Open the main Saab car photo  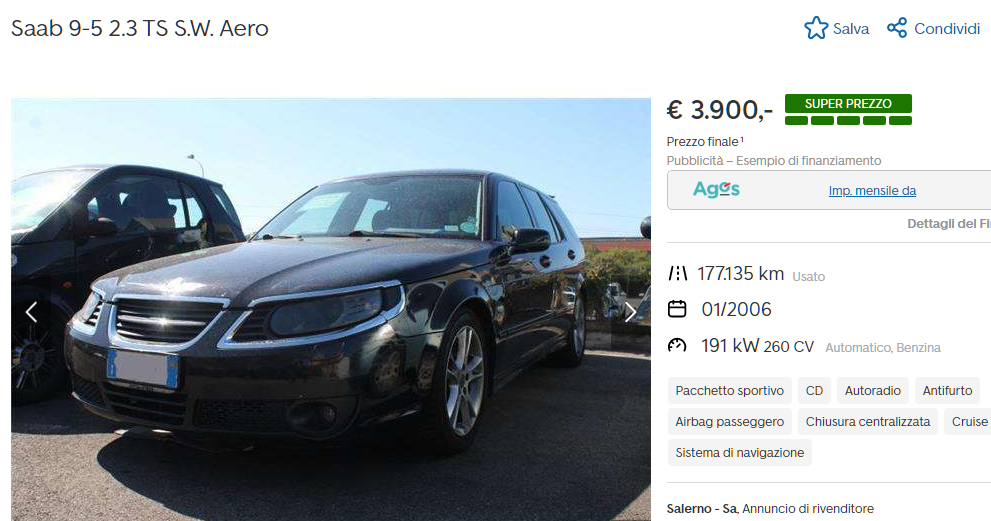coord(331,309)
